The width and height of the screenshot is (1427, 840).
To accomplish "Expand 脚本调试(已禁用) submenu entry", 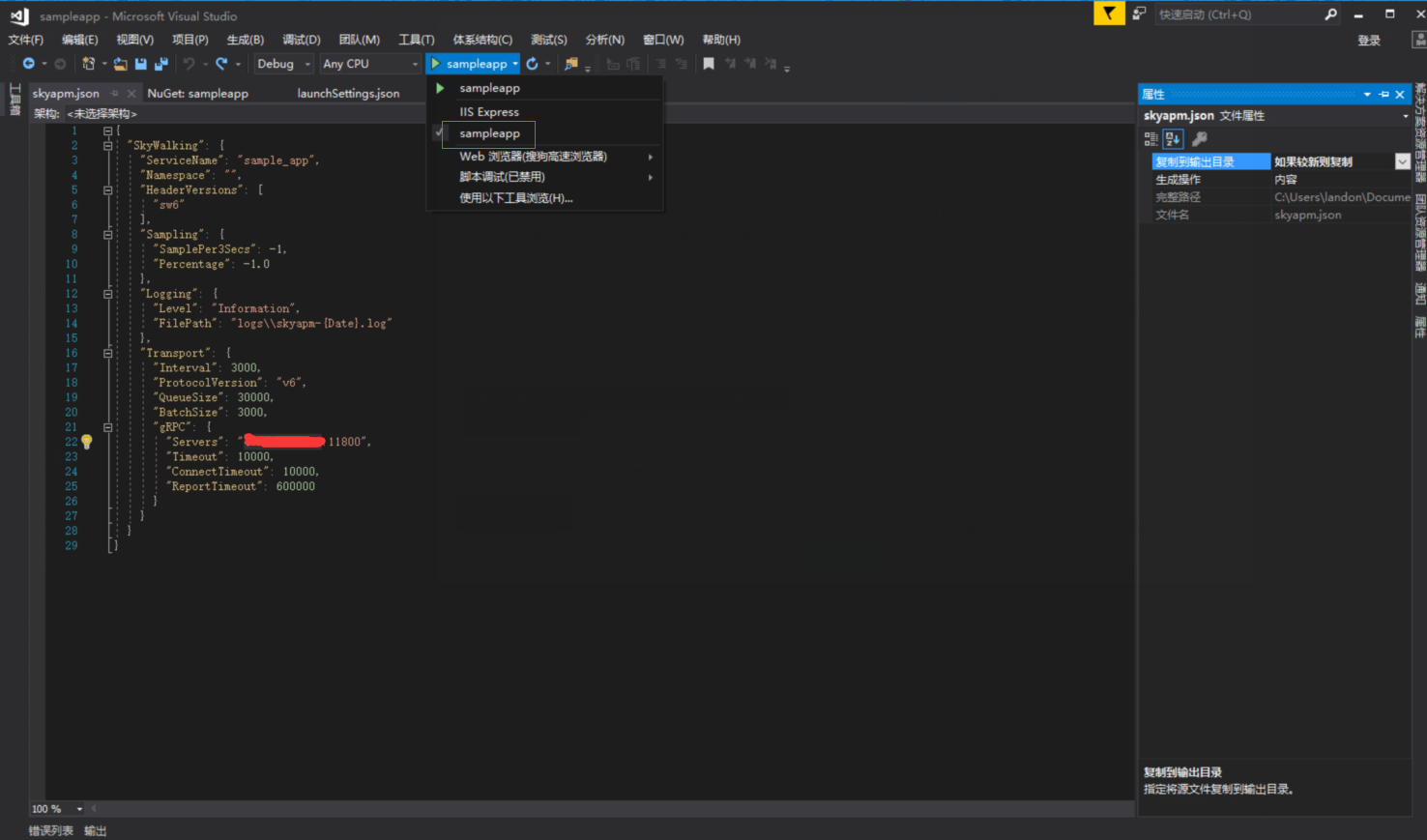I will click(x=545, y=177).
